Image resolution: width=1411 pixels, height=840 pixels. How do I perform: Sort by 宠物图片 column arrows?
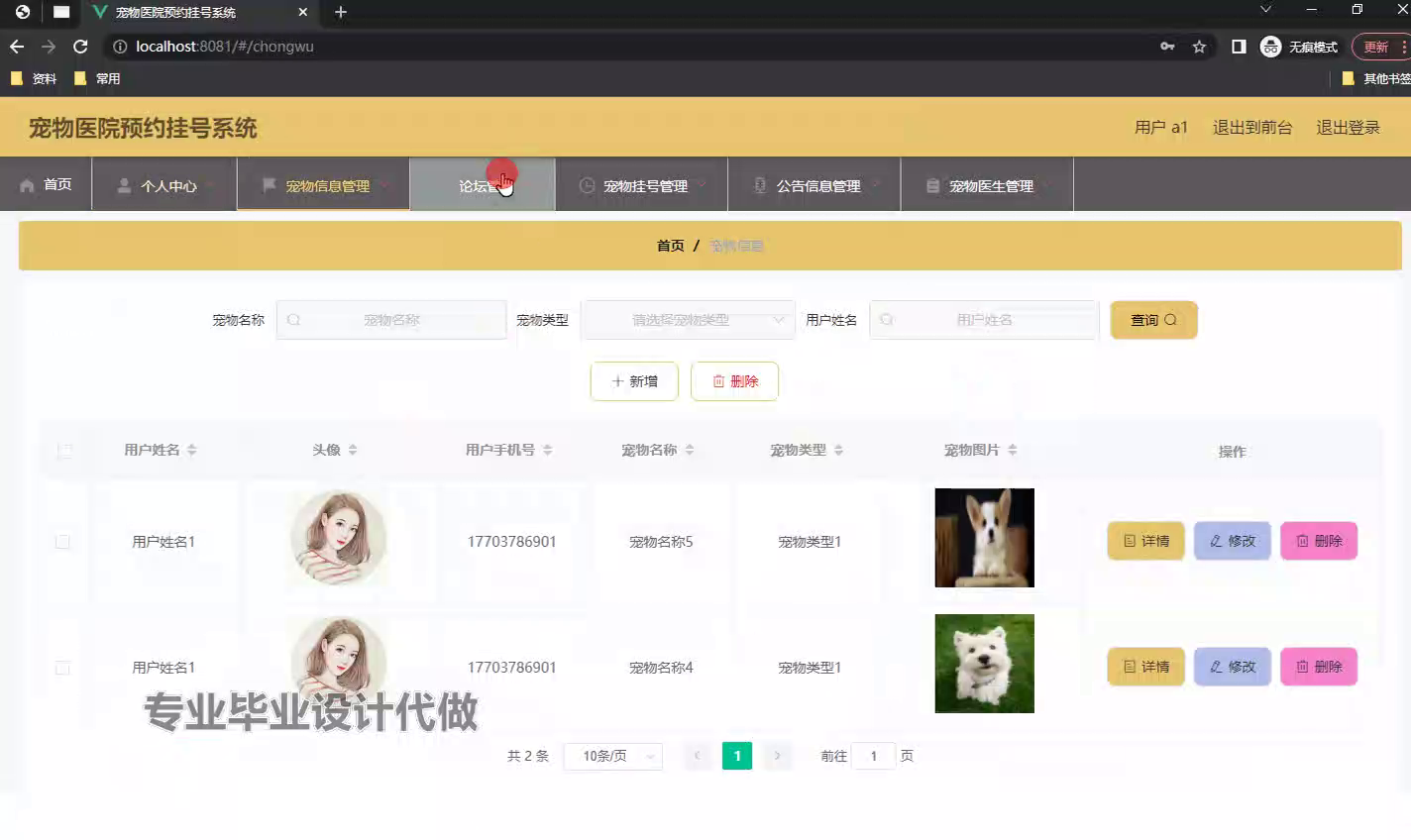tap(1013, 450)
